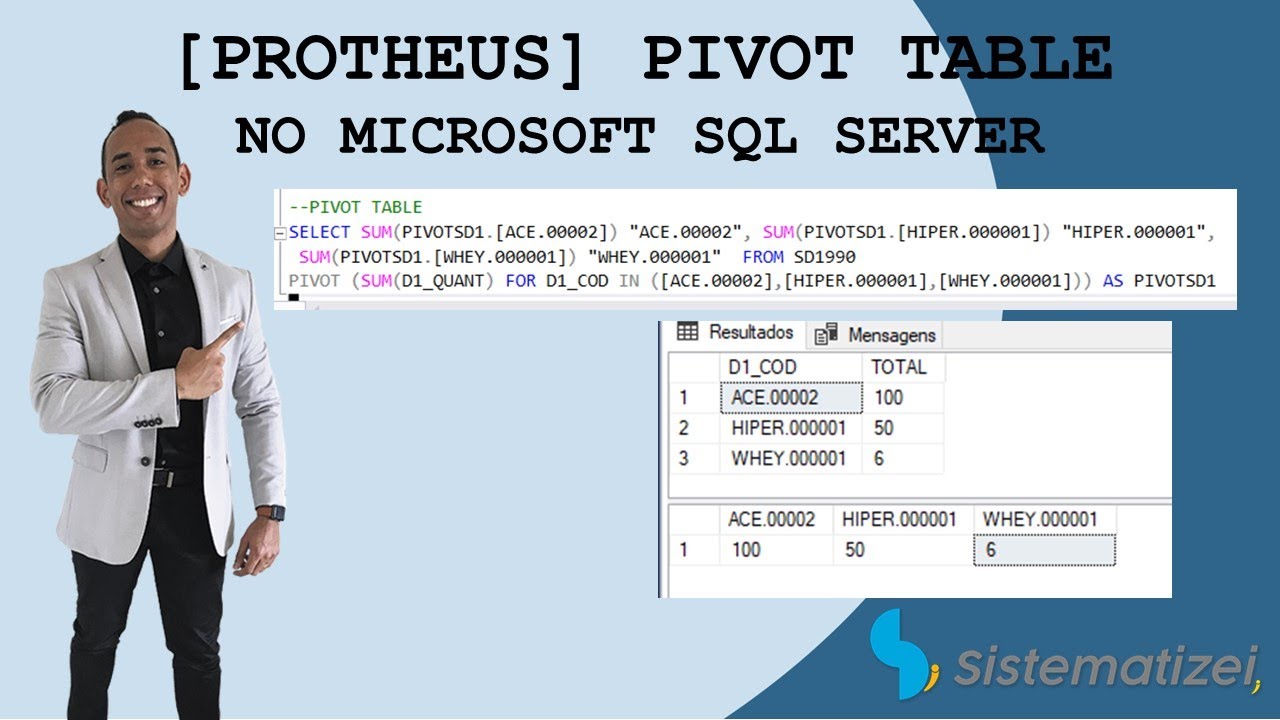Click the ACE.00002 cell in first grid
Viewport: 1280px width, 720px height.
point(791,398)
